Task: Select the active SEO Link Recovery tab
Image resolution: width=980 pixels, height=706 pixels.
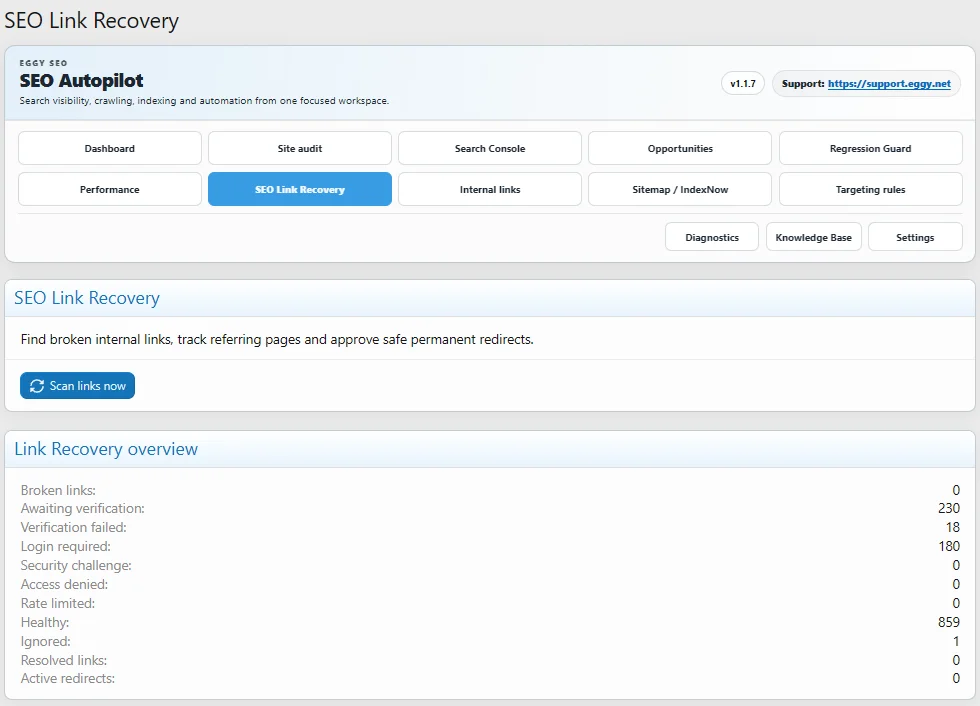Action: tap(300, 189)
